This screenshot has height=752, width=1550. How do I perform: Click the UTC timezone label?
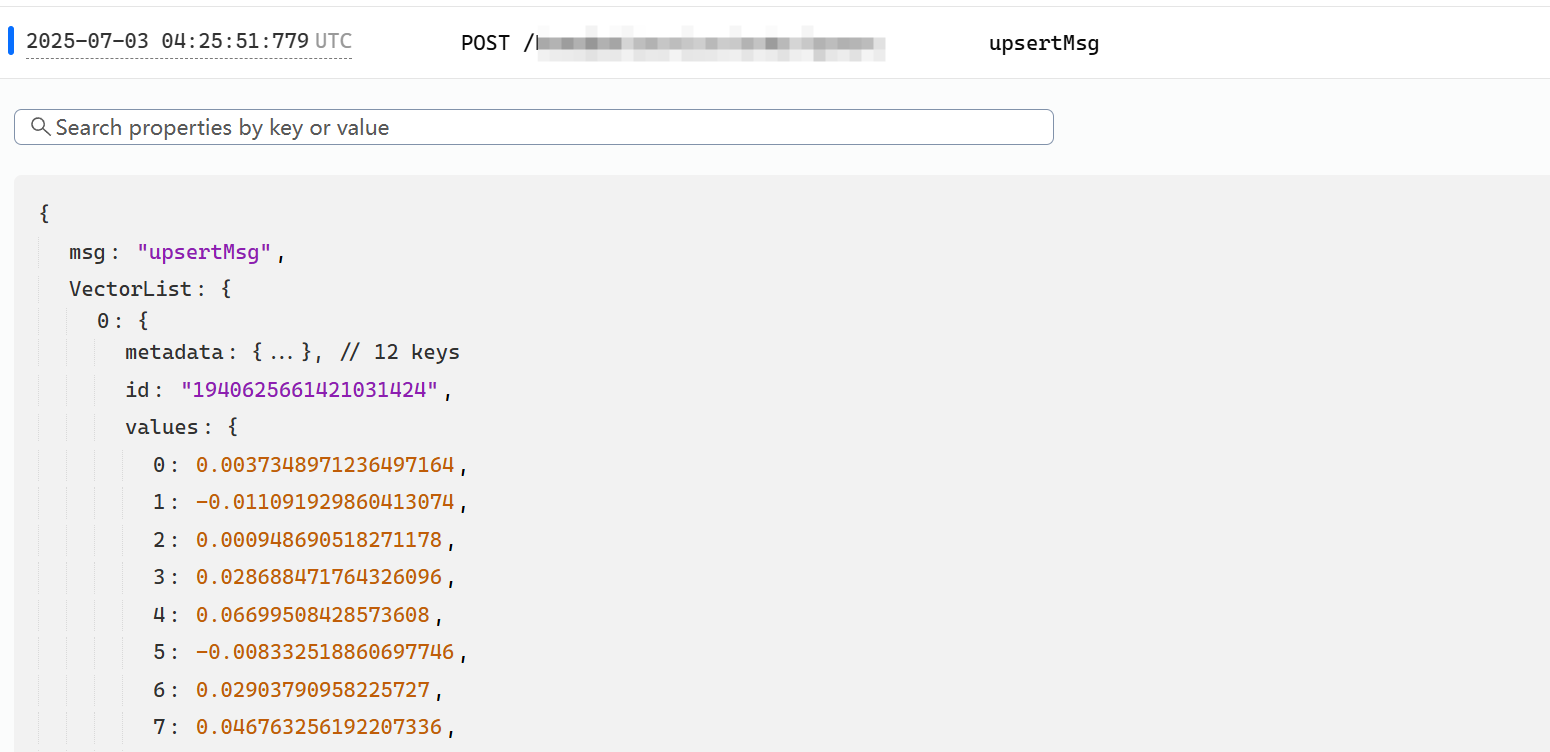[x=333, y=41]
